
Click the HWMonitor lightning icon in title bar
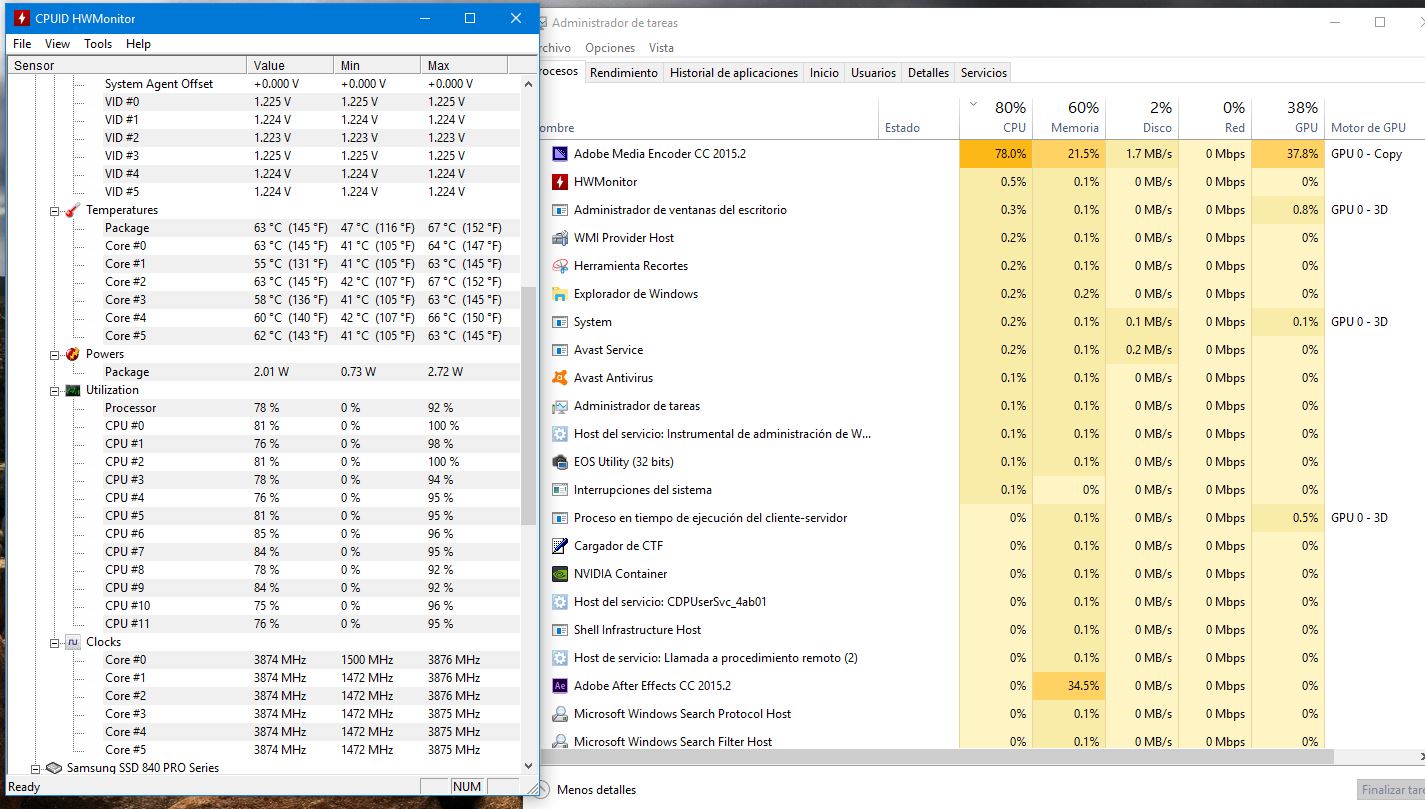pyautogui.click(x=21, y=18)
